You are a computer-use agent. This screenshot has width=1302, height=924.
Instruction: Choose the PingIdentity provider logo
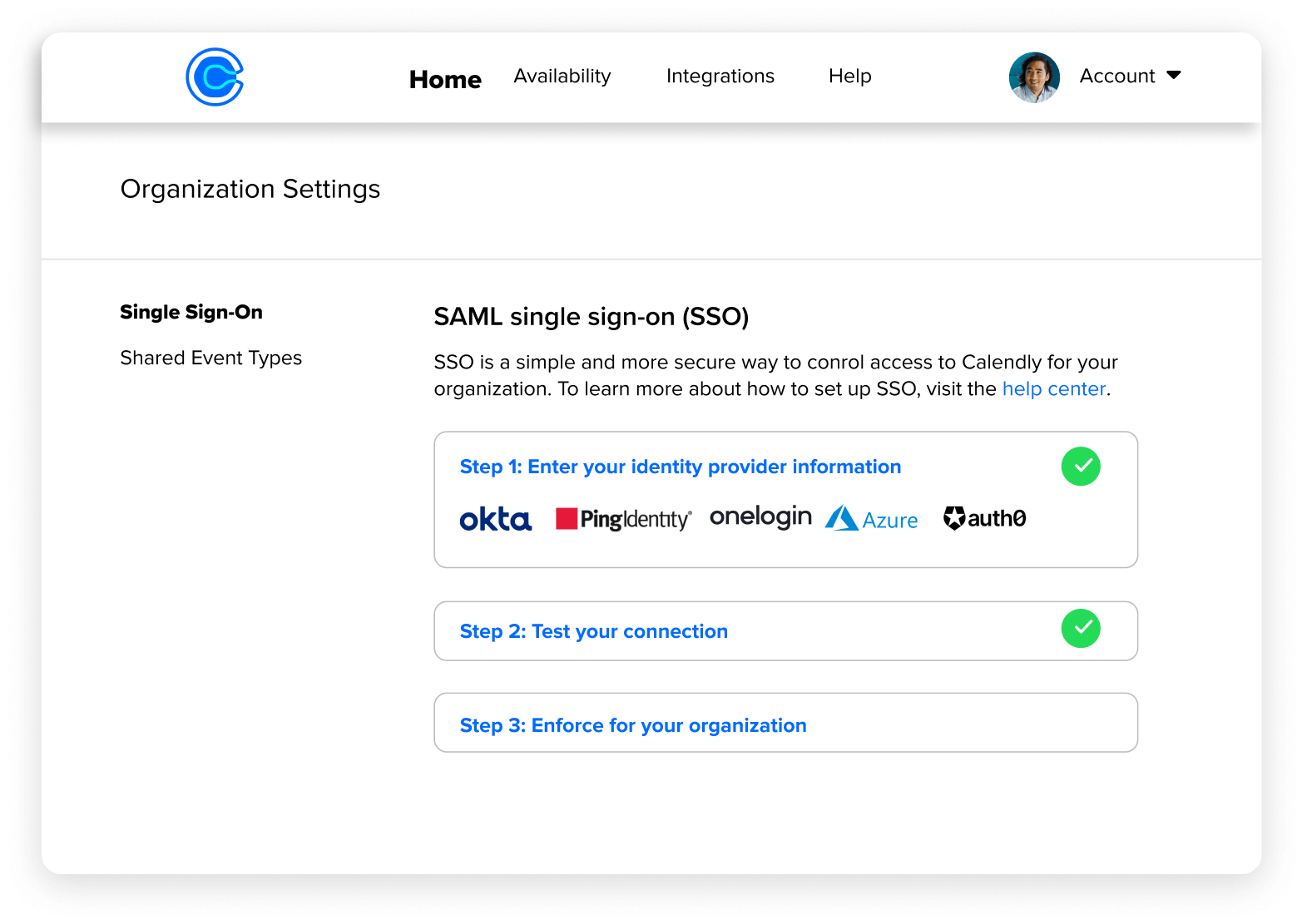click(x=624, y=519)
